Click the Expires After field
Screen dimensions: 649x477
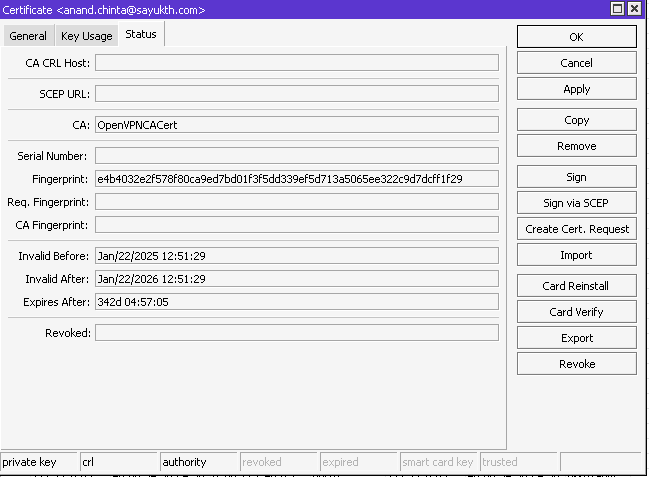pyautogui.click(x=297, y=302)
